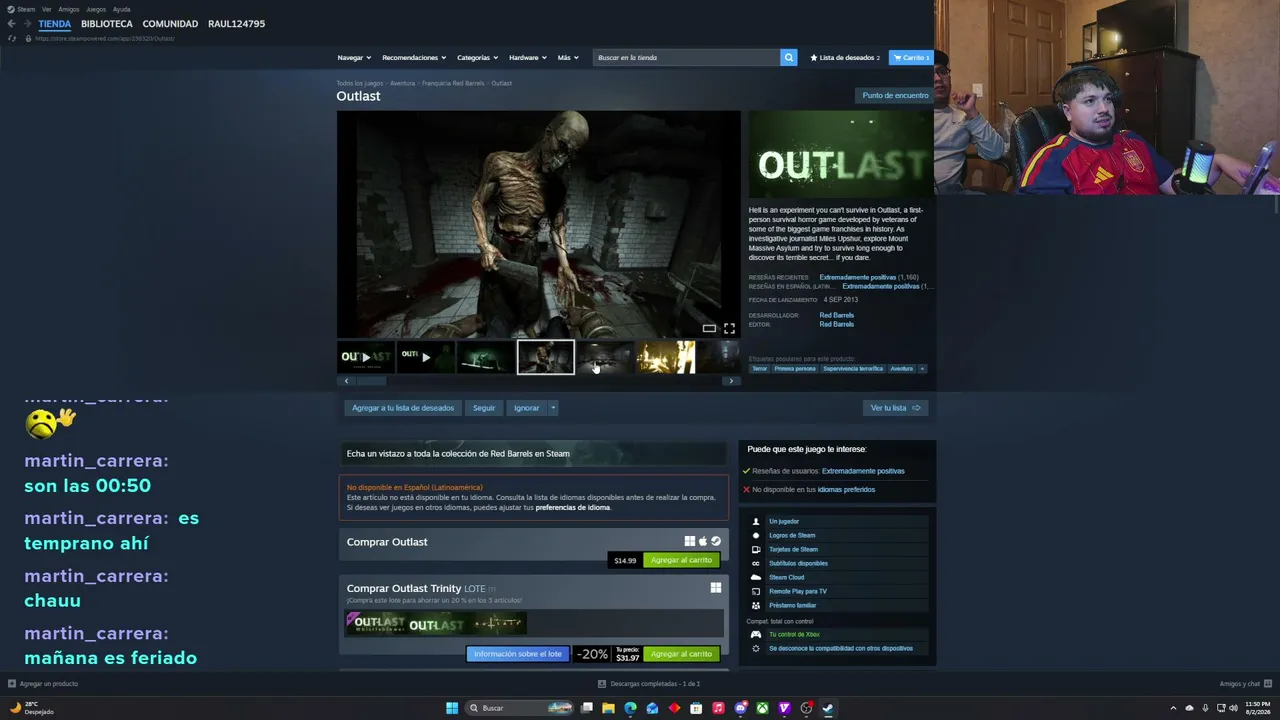Viewport: 1280px width, 720px height.
Task: Click the store search magnifier button
Action: pos(788,57)
